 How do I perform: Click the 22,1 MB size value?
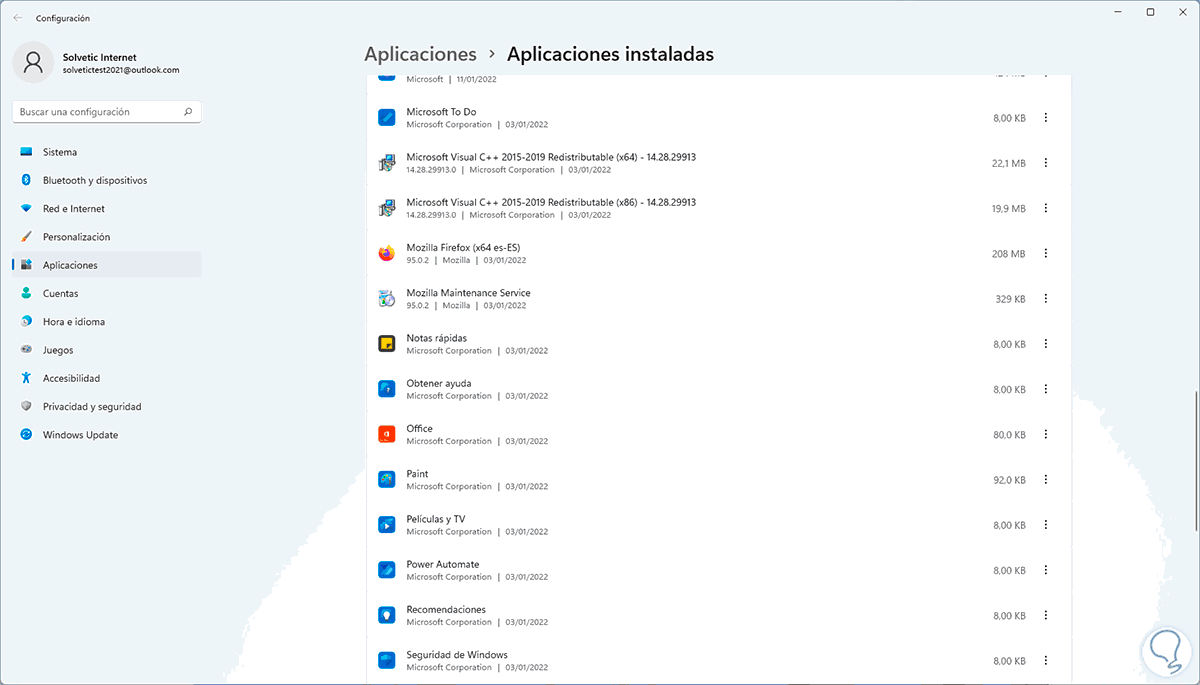[x=1008, y=164]
